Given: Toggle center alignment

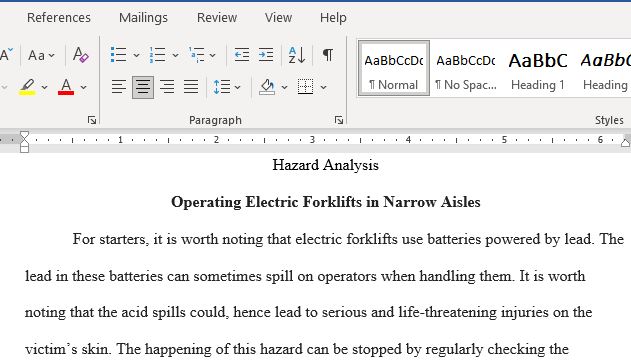Looking at the screenshot, I should pyautogui.click(x=143, y=87).
